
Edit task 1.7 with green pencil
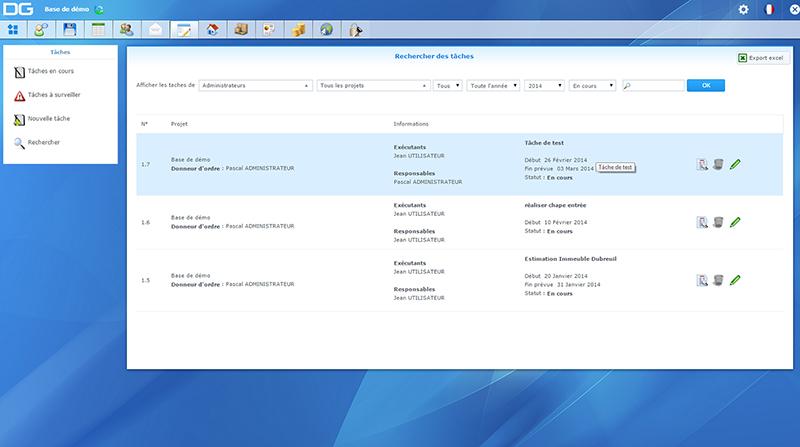735,164
